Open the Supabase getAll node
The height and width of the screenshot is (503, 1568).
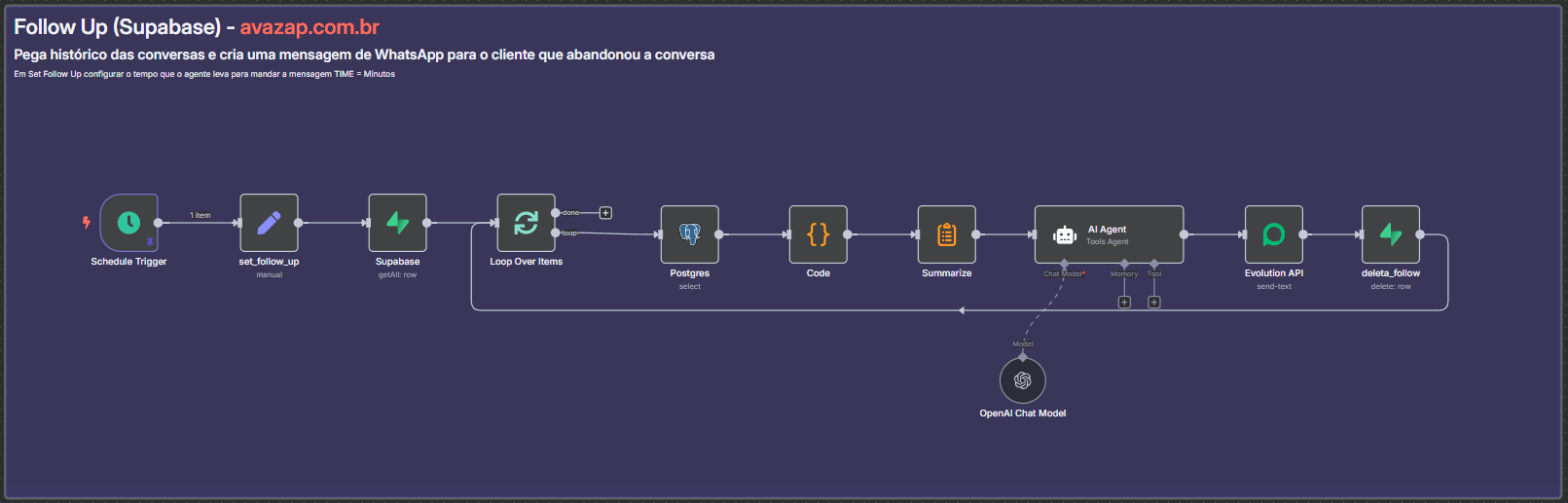tap(397, 223)
